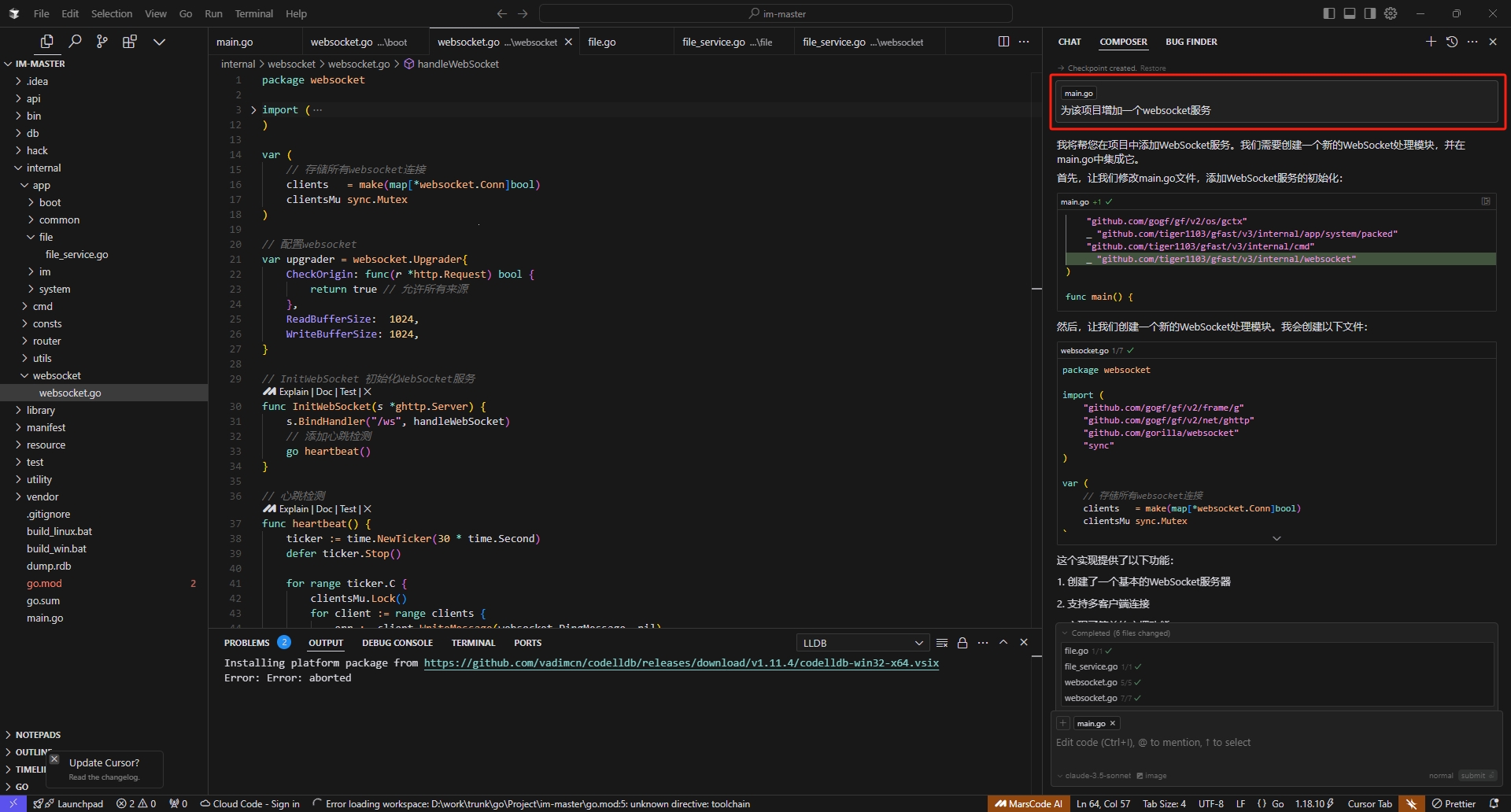Switch to the CHAT tab
Image resolution: width=1511 pixels, height=812 pixels.
tap(1070, 42)
